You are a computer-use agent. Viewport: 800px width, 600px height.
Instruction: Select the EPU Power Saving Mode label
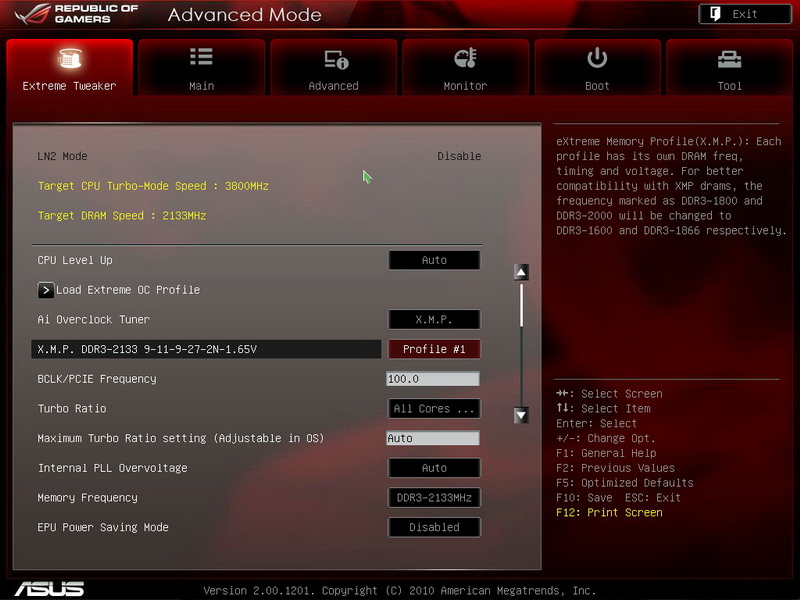click(x=103, y=528)
